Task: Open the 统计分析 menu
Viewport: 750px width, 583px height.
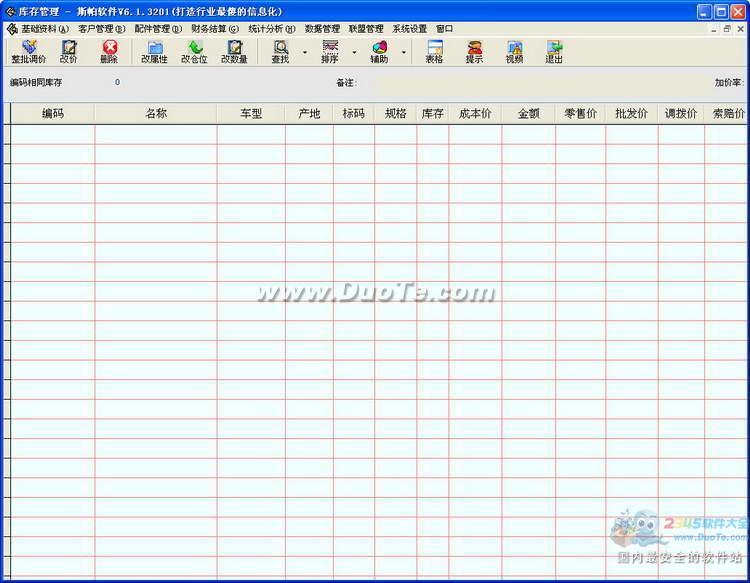Action: [271, 29]
